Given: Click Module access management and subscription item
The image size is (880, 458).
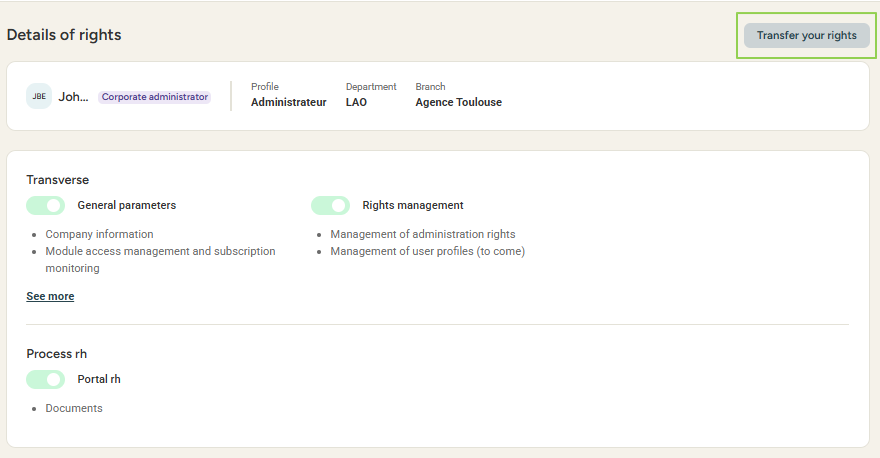Looking at the screenshot, I should click(x=160, y=251).
